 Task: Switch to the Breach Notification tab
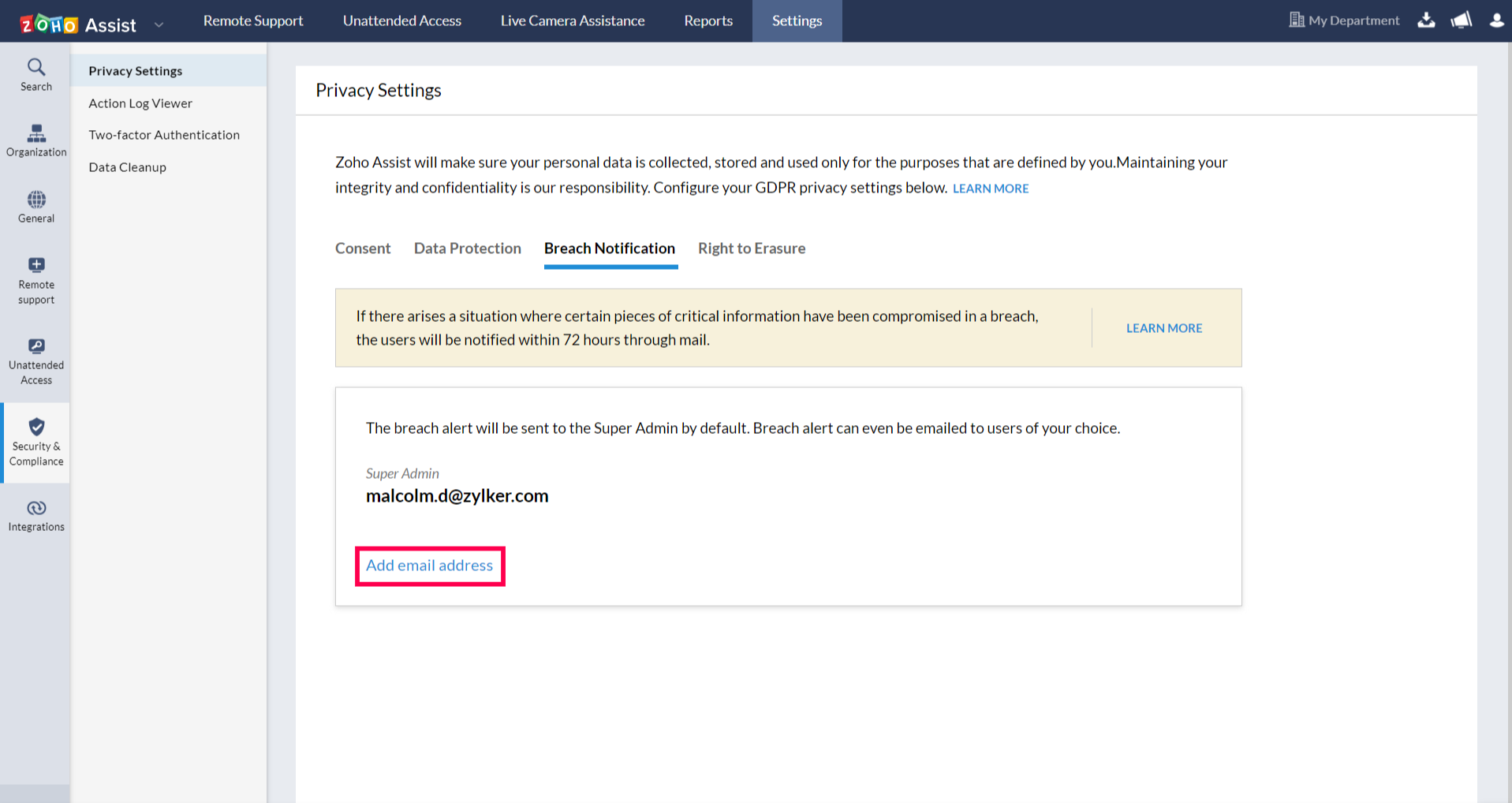coord(609,248)
